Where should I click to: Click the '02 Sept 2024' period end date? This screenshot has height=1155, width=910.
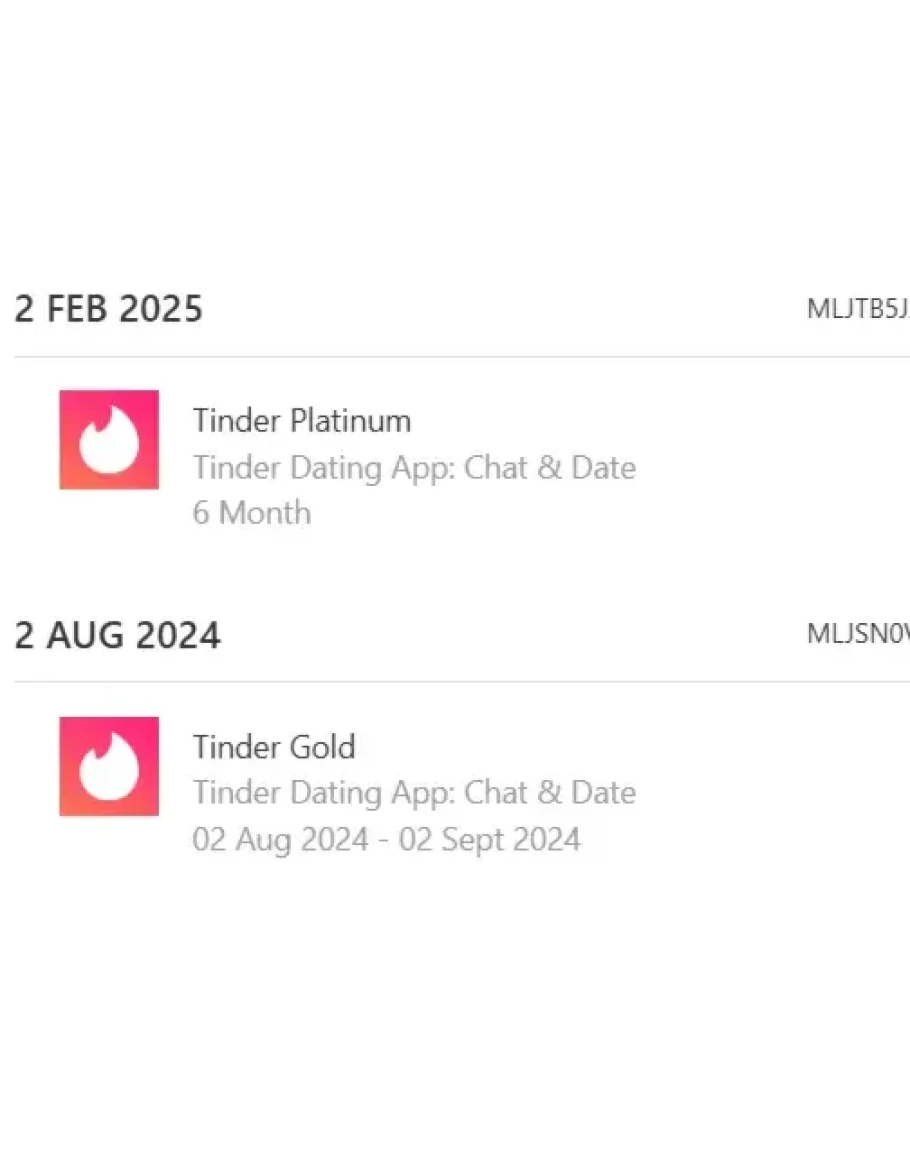[x=490, y=839]
